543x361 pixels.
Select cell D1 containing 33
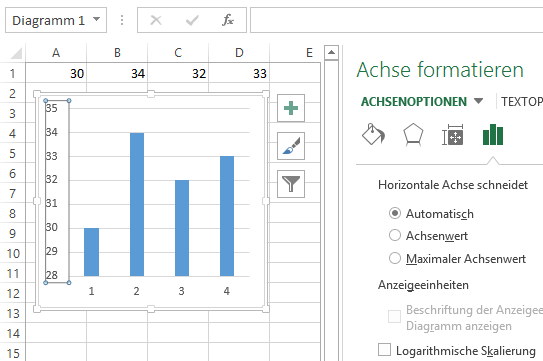coord(239,73)
